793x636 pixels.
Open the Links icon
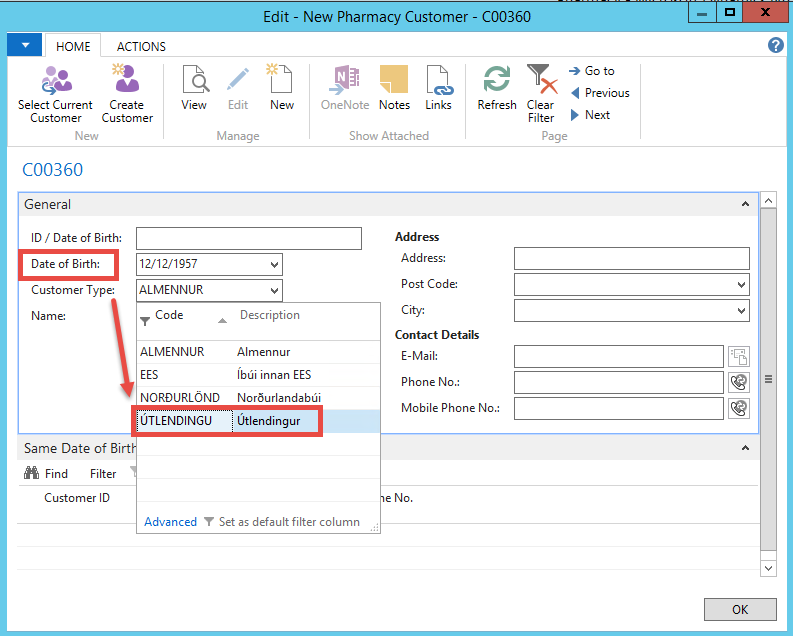[438, 80]
